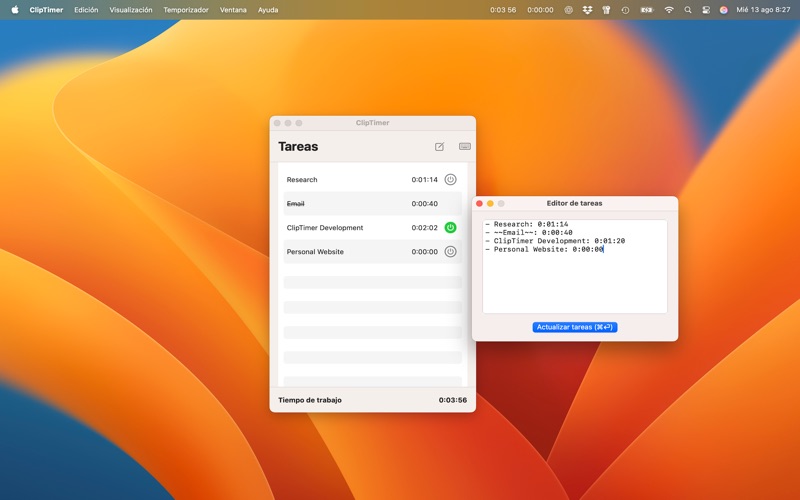Viewport: 800px width, 500px height.
Task: Open the ClipTimer application menu
Action: pos(46,10)
